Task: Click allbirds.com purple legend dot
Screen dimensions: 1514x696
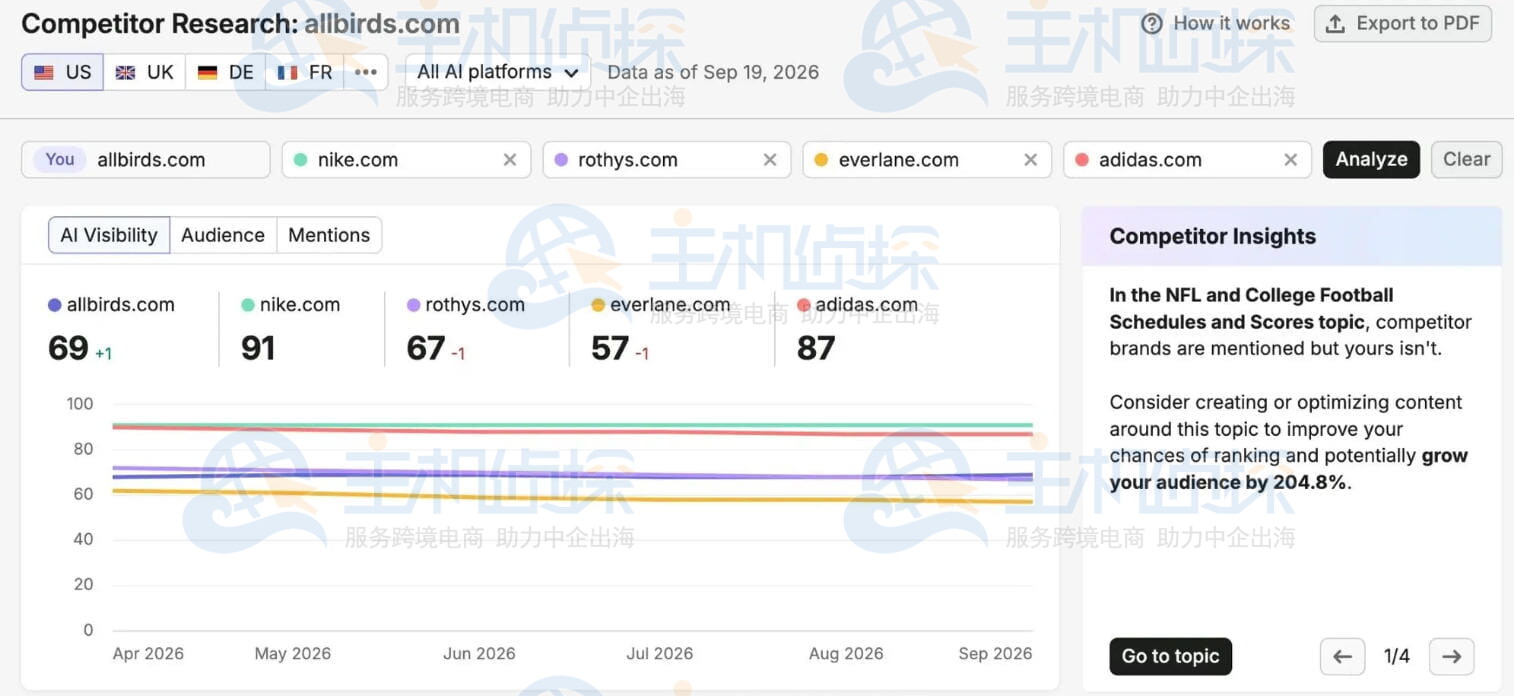Action: [x=55, y=305]
